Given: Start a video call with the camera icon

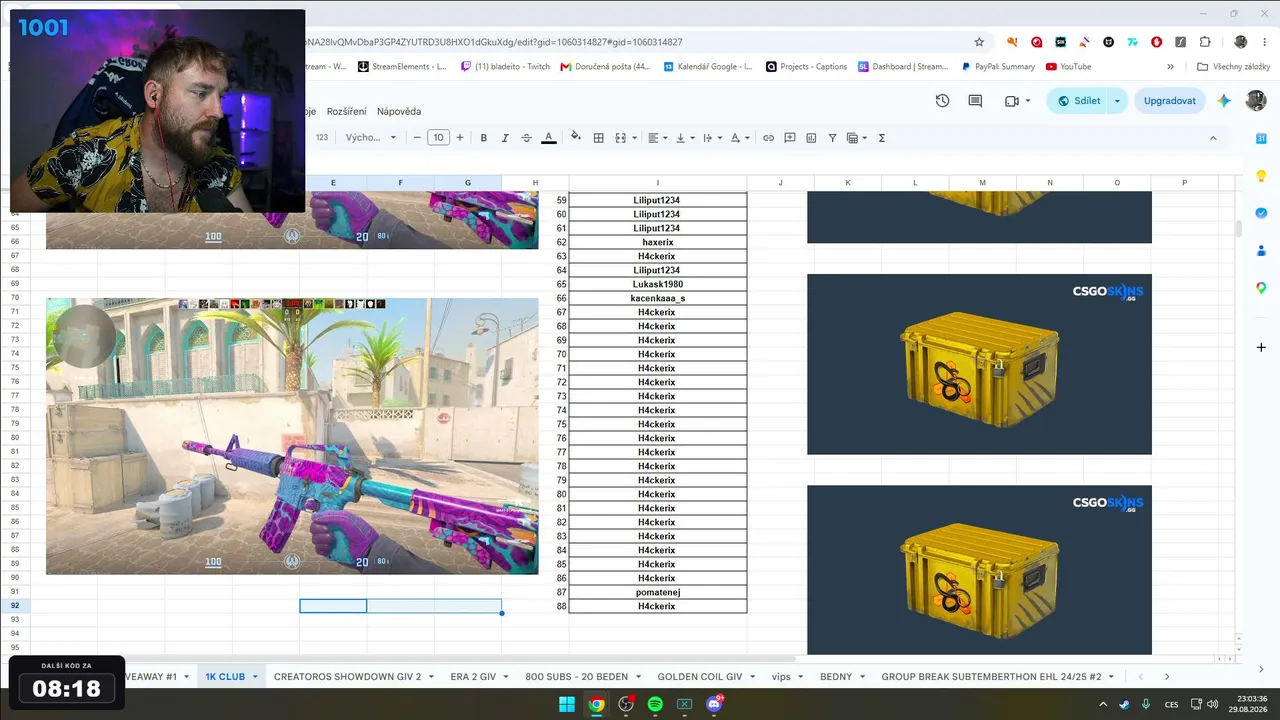Looking at the screenshot, I should pyautogui.click(x=1012, y=101).
